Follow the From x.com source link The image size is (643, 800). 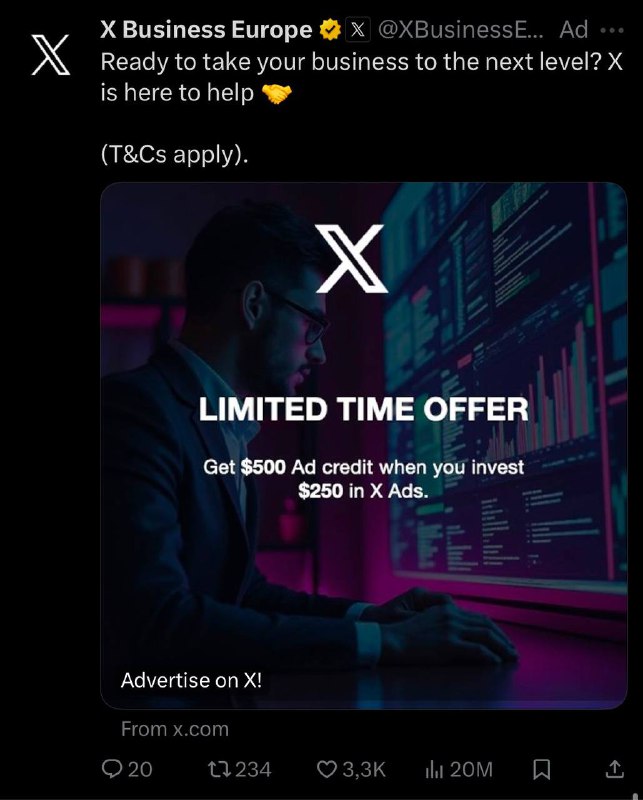pyautogui.click(x=175, y=729)
